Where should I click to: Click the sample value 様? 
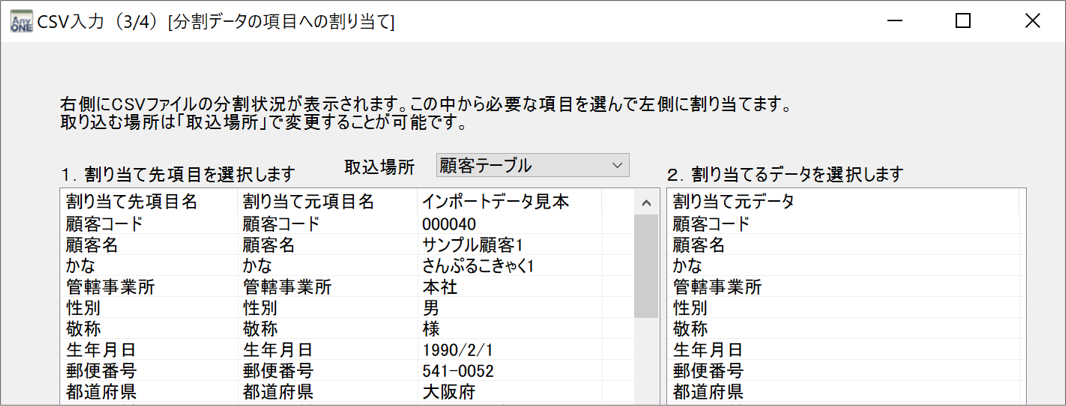pyautogui.click(x=430, y=329)
